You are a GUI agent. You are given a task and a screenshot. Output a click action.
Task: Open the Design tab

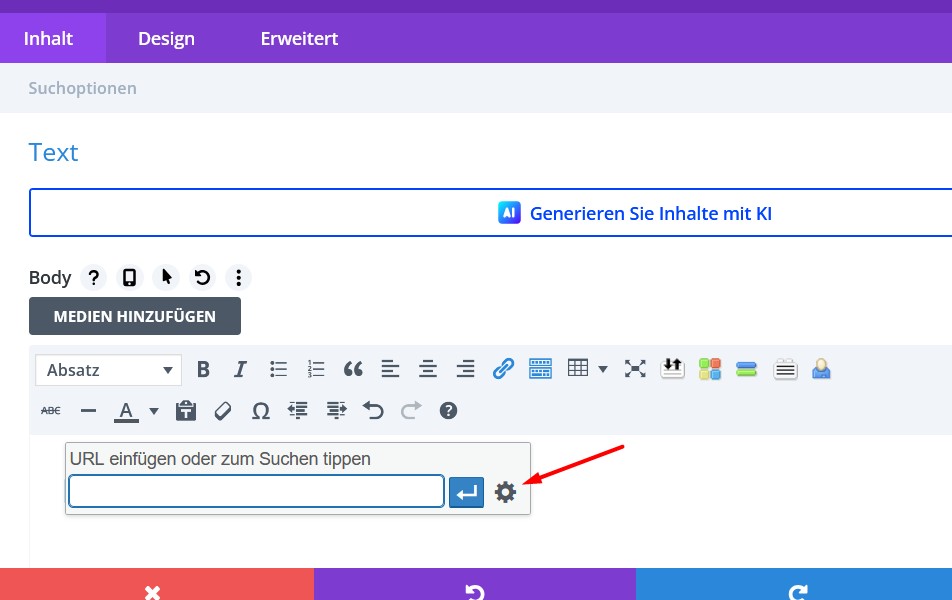[x=166, y=38]
